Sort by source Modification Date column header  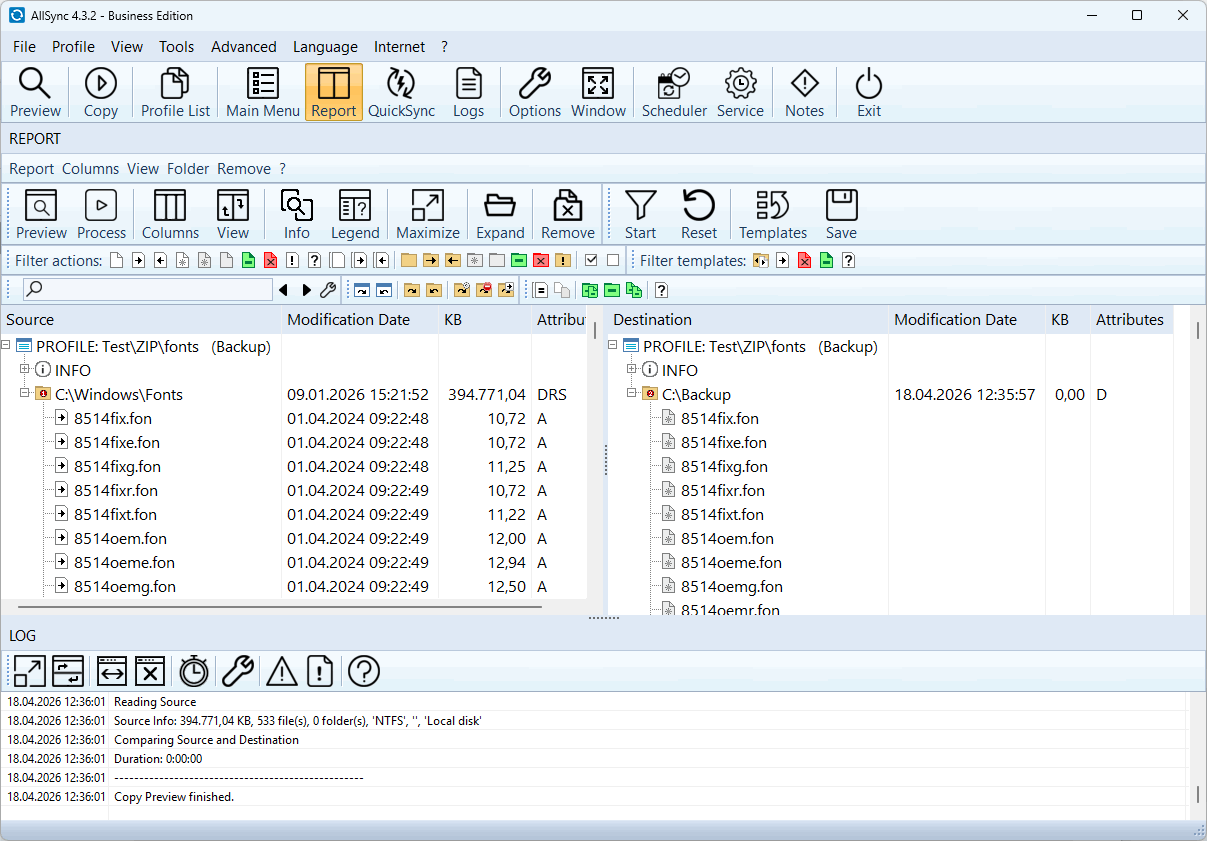click(x=348, y=320)
